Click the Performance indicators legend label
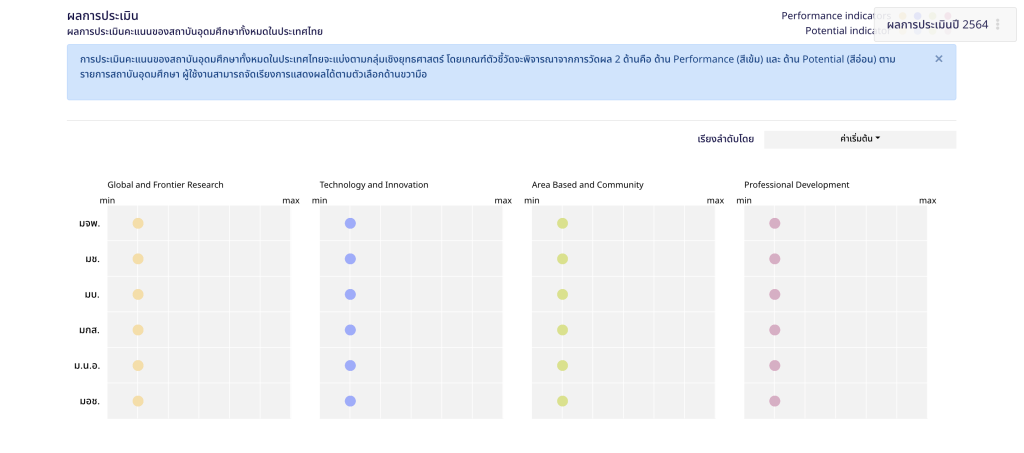The image size is (1024, 453). pos(836,16)
